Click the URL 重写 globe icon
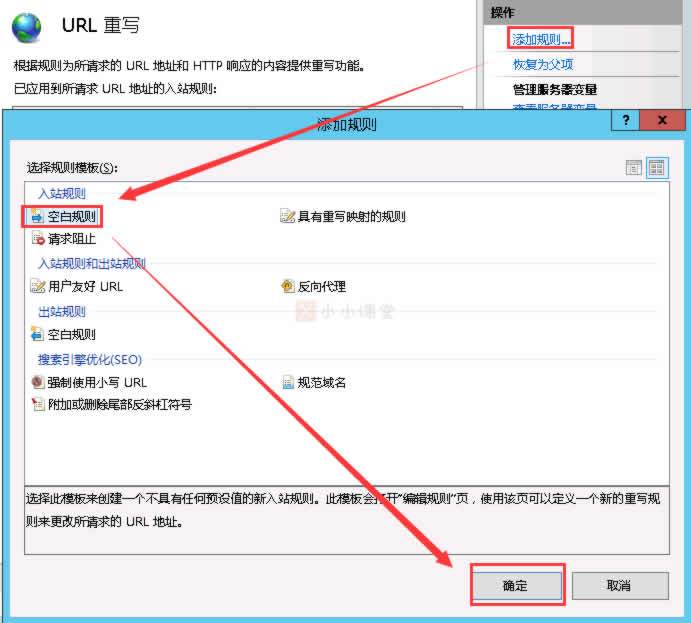Image resolution: width=691 pixels, height=623 pixels. [x=27, y=25]
